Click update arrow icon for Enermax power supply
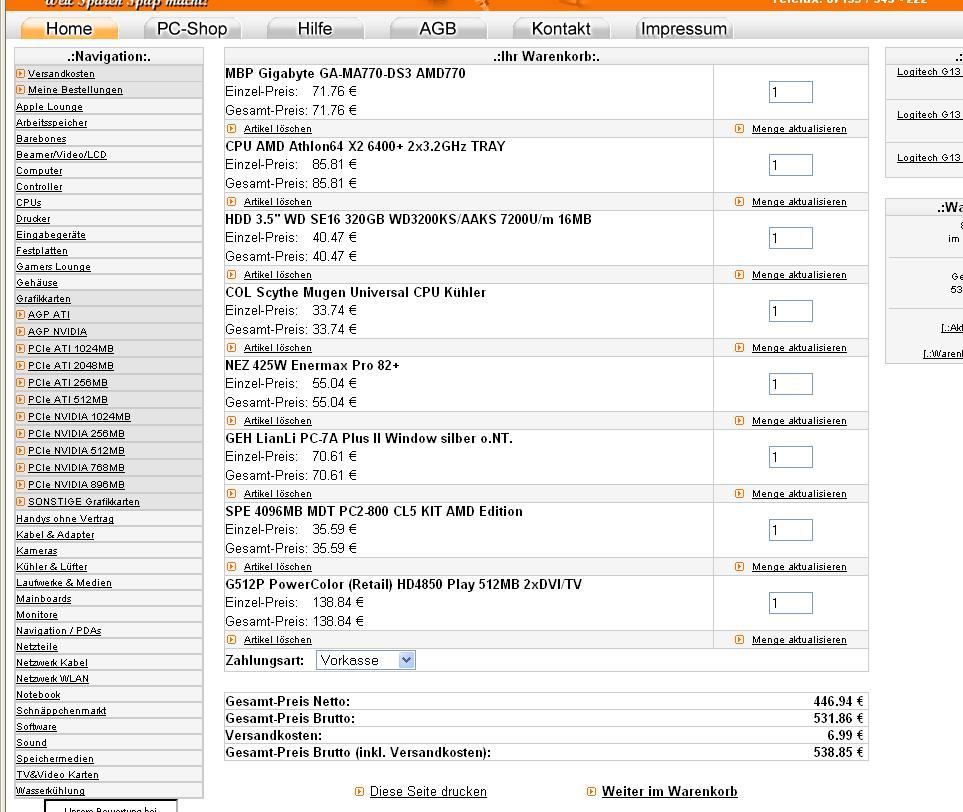 click(739, 421)
